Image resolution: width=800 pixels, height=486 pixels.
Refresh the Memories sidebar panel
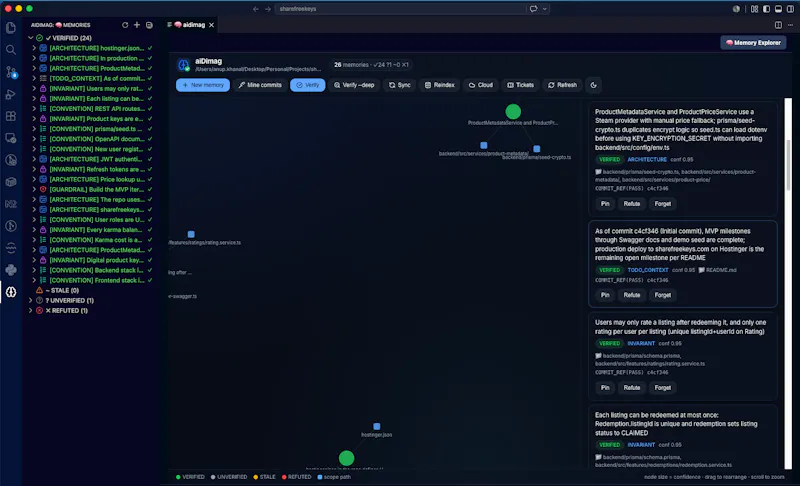click(125, 25)
